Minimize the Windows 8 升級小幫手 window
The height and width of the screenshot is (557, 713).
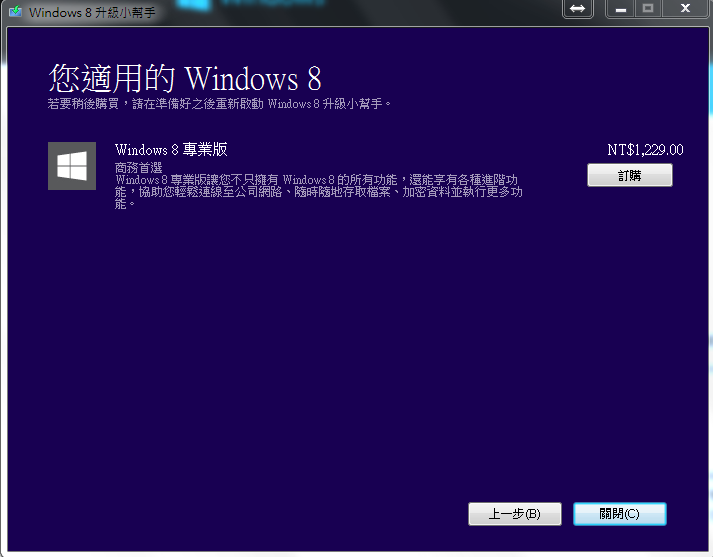[621, 9]
